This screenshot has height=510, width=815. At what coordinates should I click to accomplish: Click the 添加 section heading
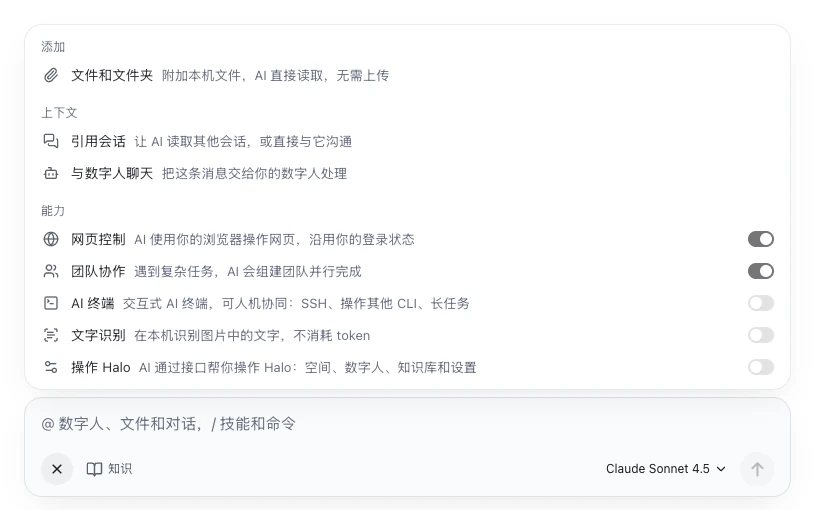click(53, 47)
